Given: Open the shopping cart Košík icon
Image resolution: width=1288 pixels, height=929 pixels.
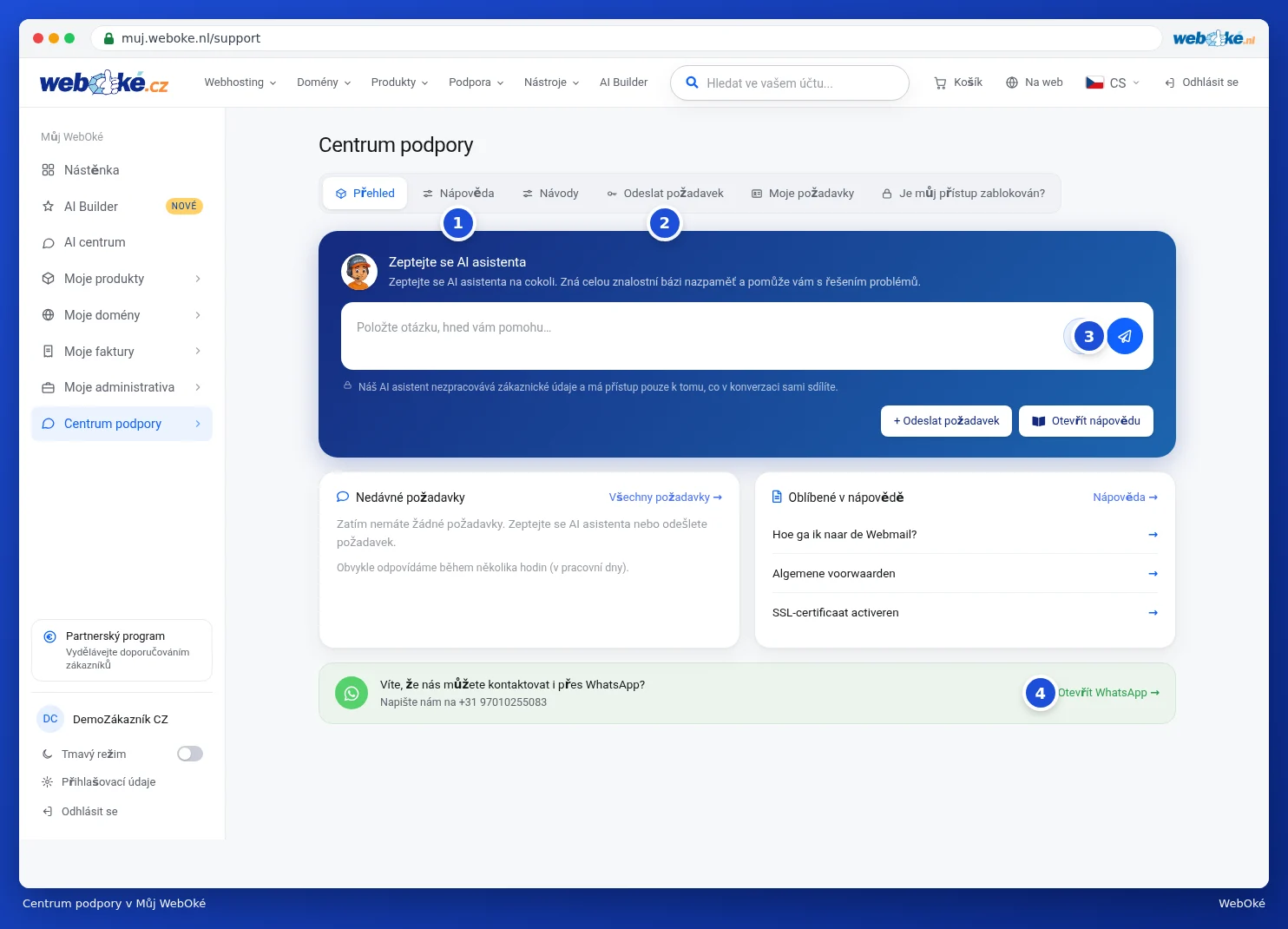Looking at the screenshot, I should (x=940, y=82).
